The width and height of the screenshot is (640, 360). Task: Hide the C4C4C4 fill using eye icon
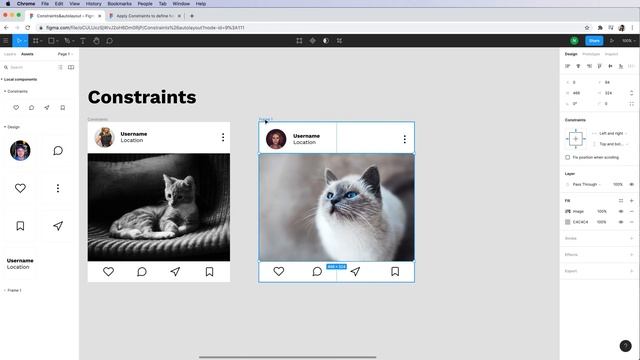pos(621,222)
